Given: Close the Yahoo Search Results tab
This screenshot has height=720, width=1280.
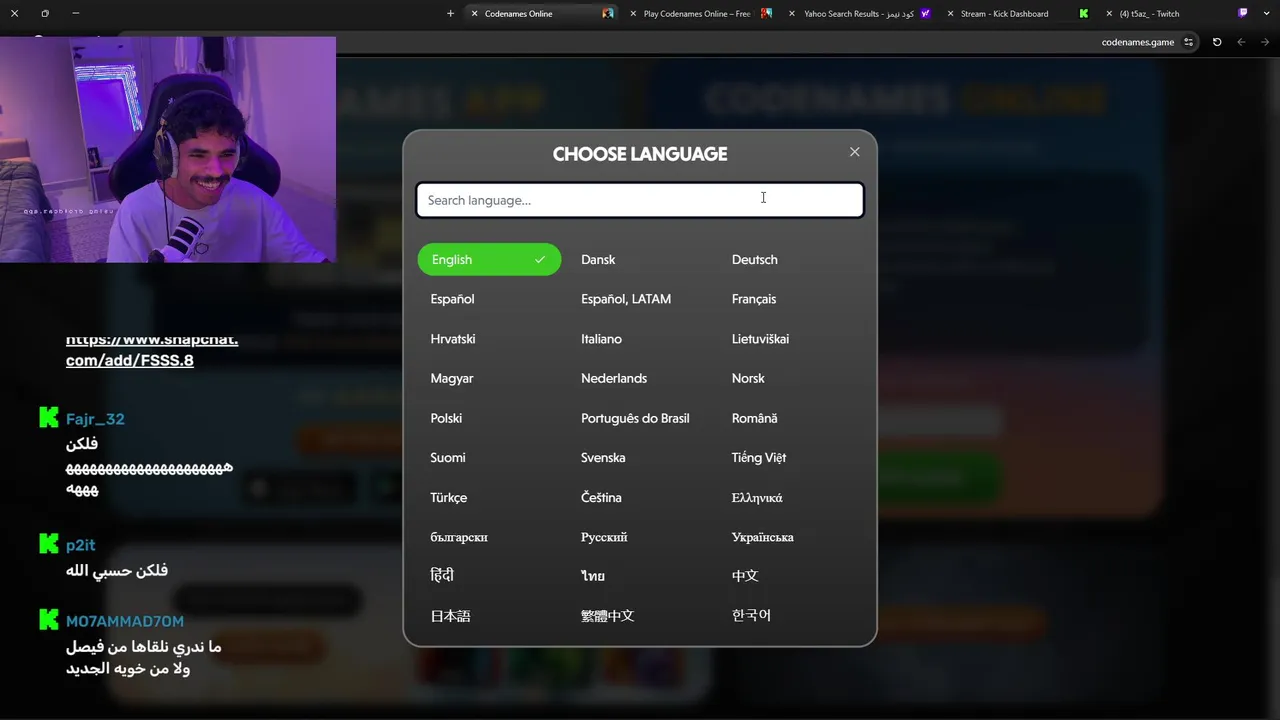Looking at the screenshot, I should pyautogui.click(x=792, y=14).
